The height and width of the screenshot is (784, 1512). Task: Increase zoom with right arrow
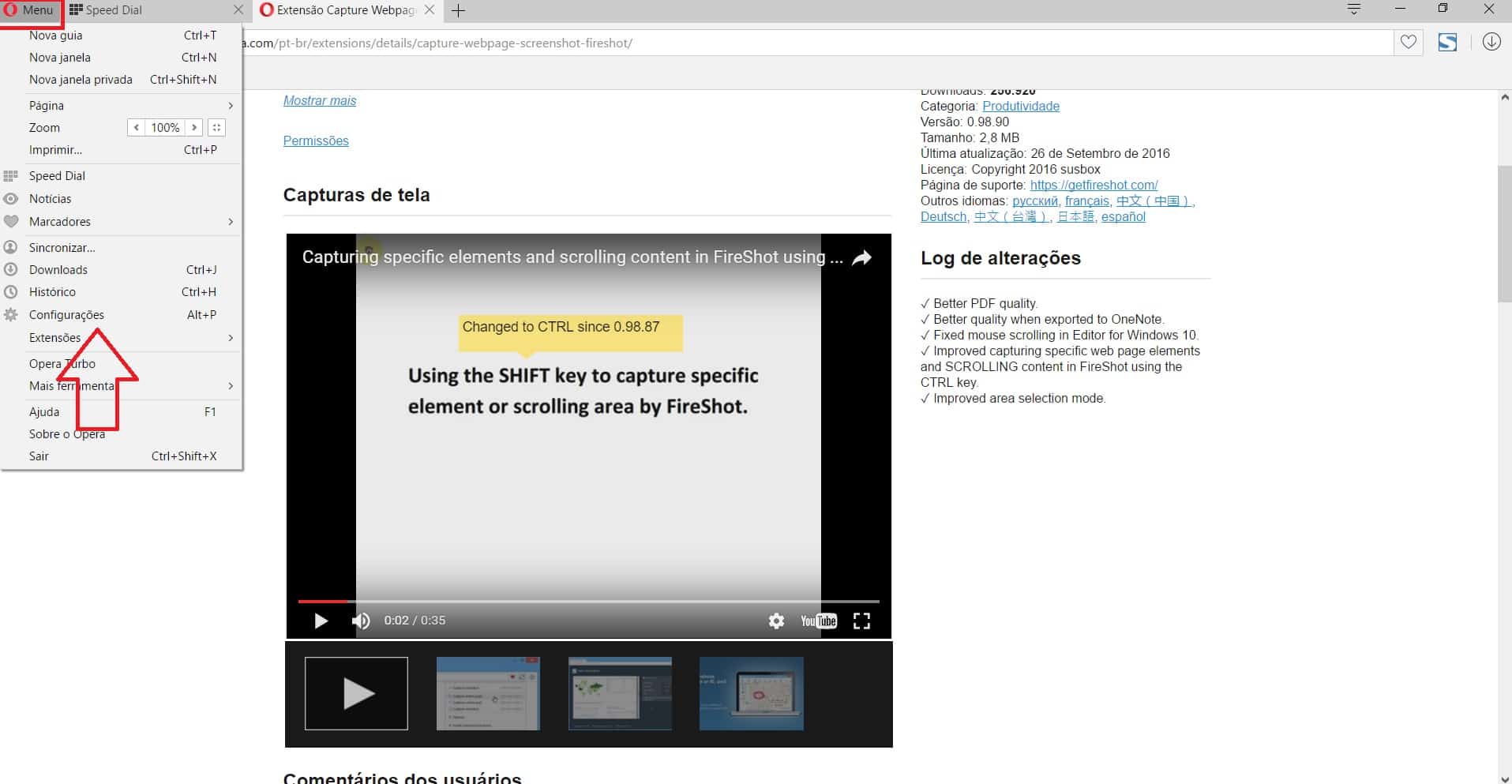194,127
